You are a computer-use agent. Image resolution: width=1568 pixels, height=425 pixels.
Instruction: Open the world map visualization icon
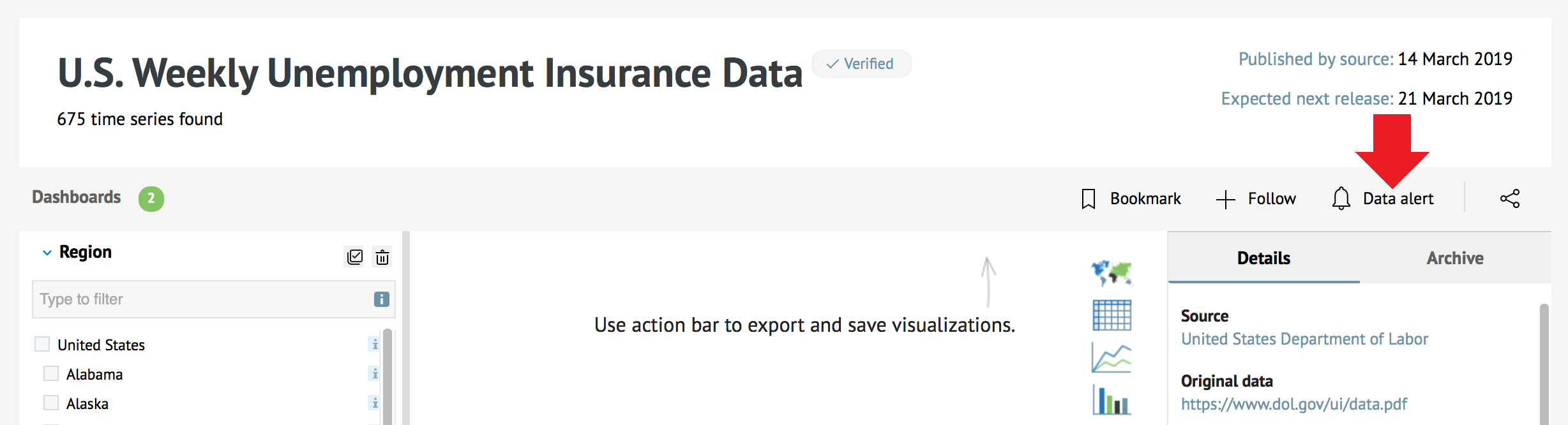(x=1112, y=273)
